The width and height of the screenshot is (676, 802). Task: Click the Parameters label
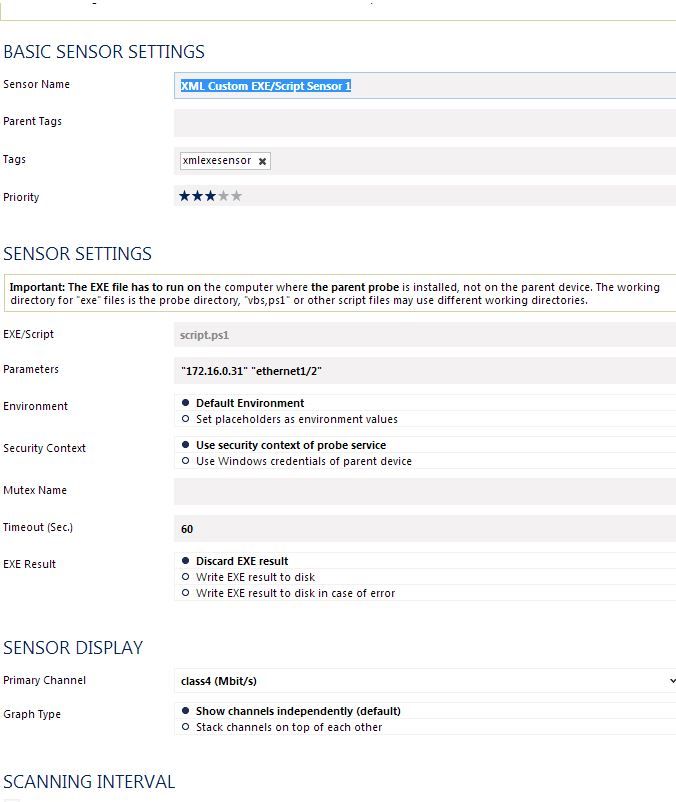tap(31, 369)
